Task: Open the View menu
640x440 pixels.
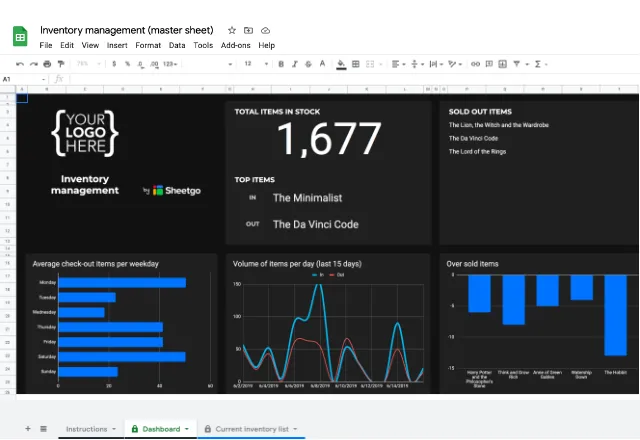Action: point(90,45)
